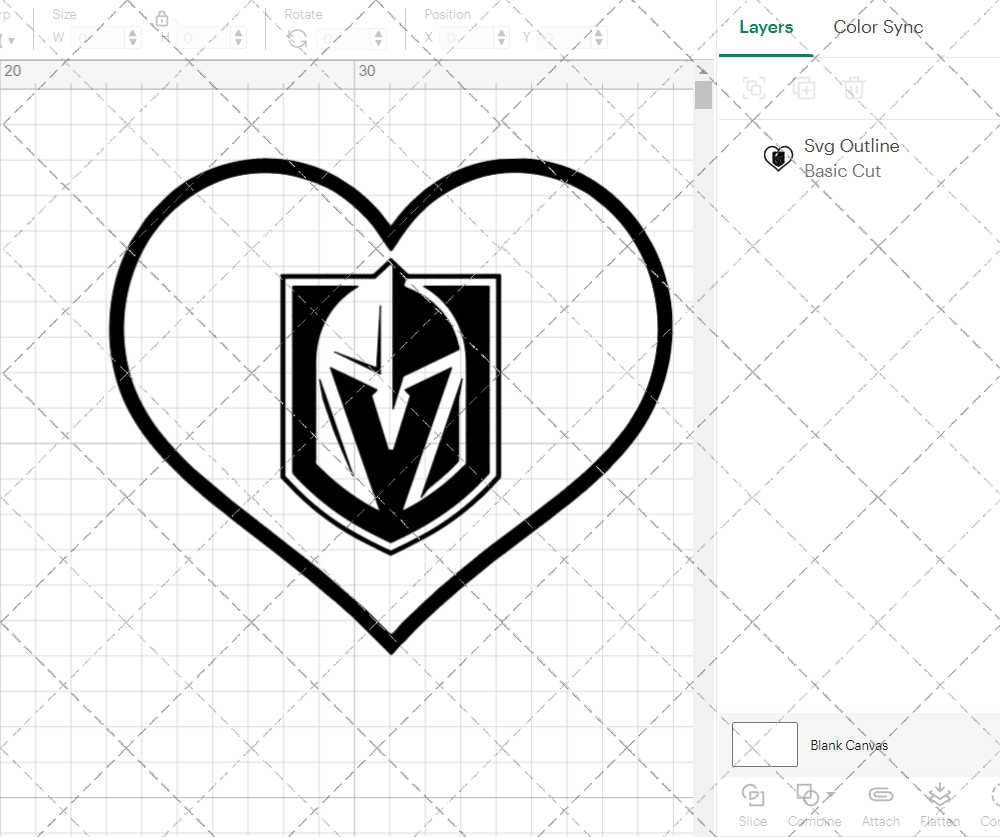Viewport: 1000px width, 837px height.
Task: Click the Basic Cut linetype label
Action: pos(843,171)
